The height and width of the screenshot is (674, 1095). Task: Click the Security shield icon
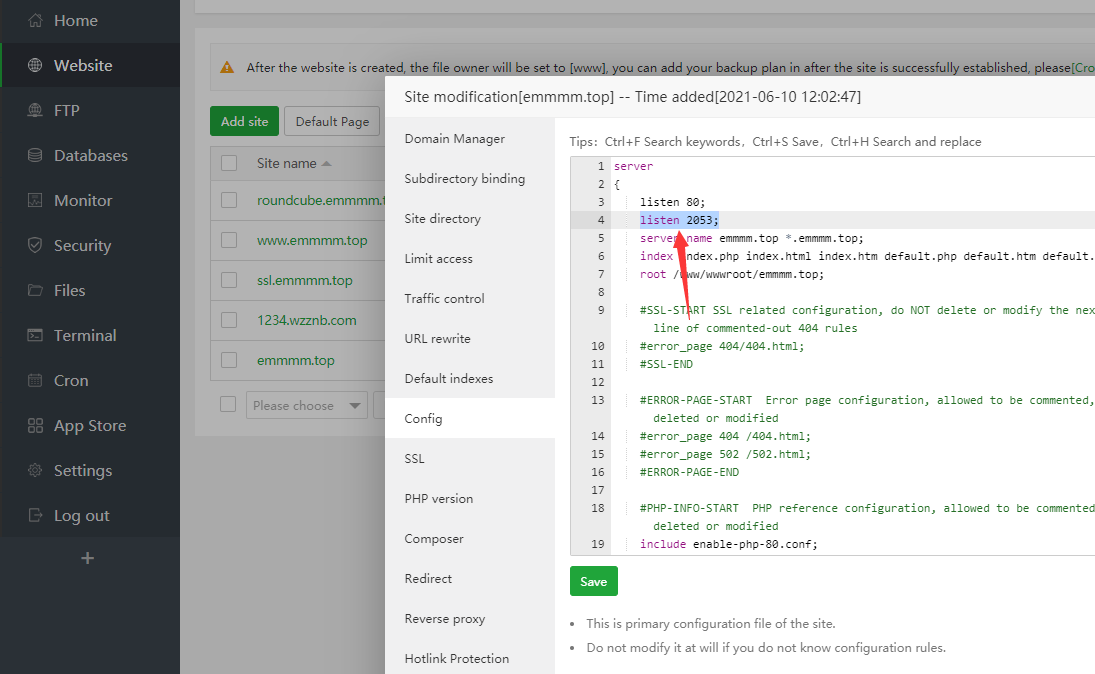click(x=35, y=245)
